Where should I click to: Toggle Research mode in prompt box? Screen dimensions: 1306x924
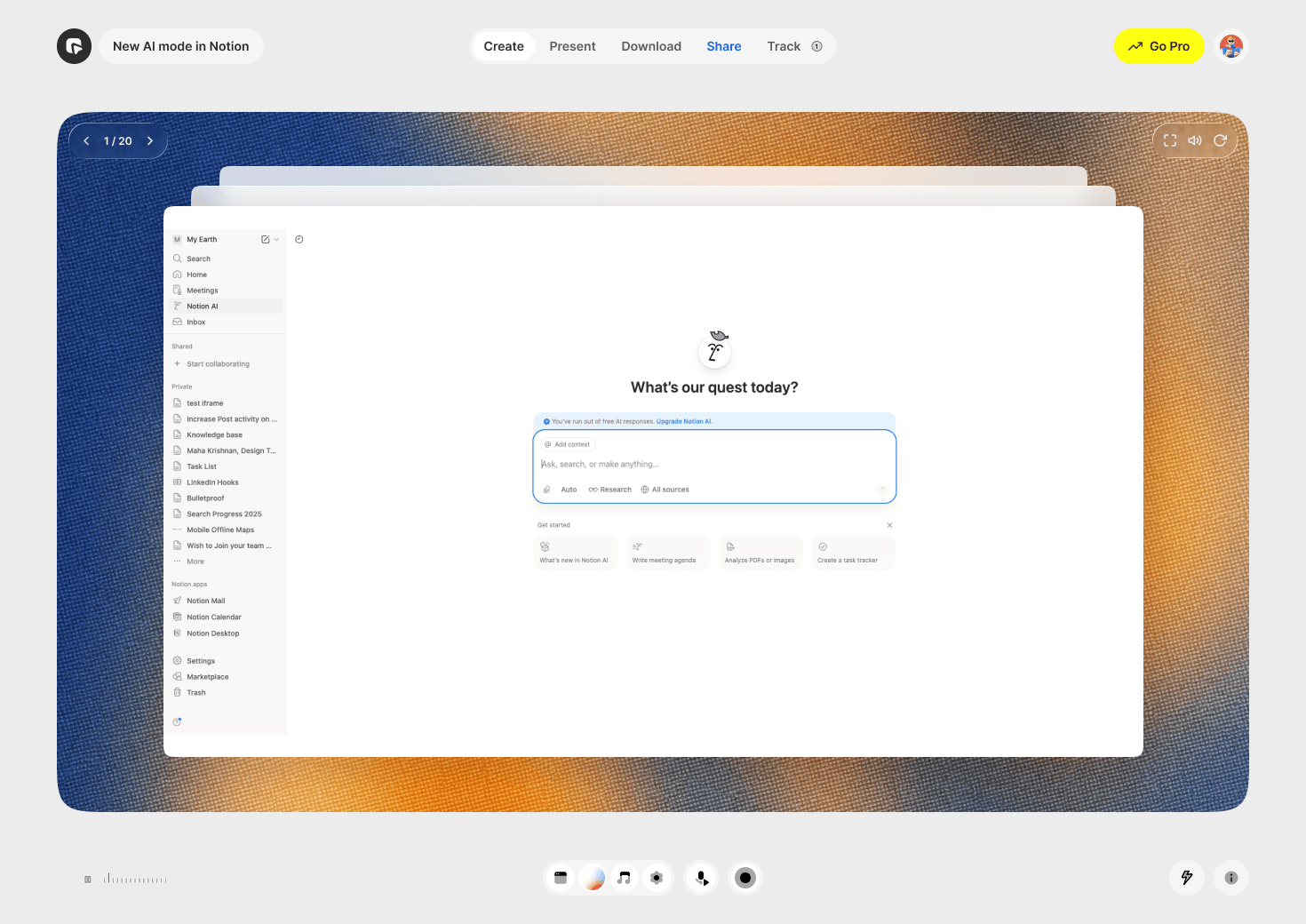click(x=609, y=490)
